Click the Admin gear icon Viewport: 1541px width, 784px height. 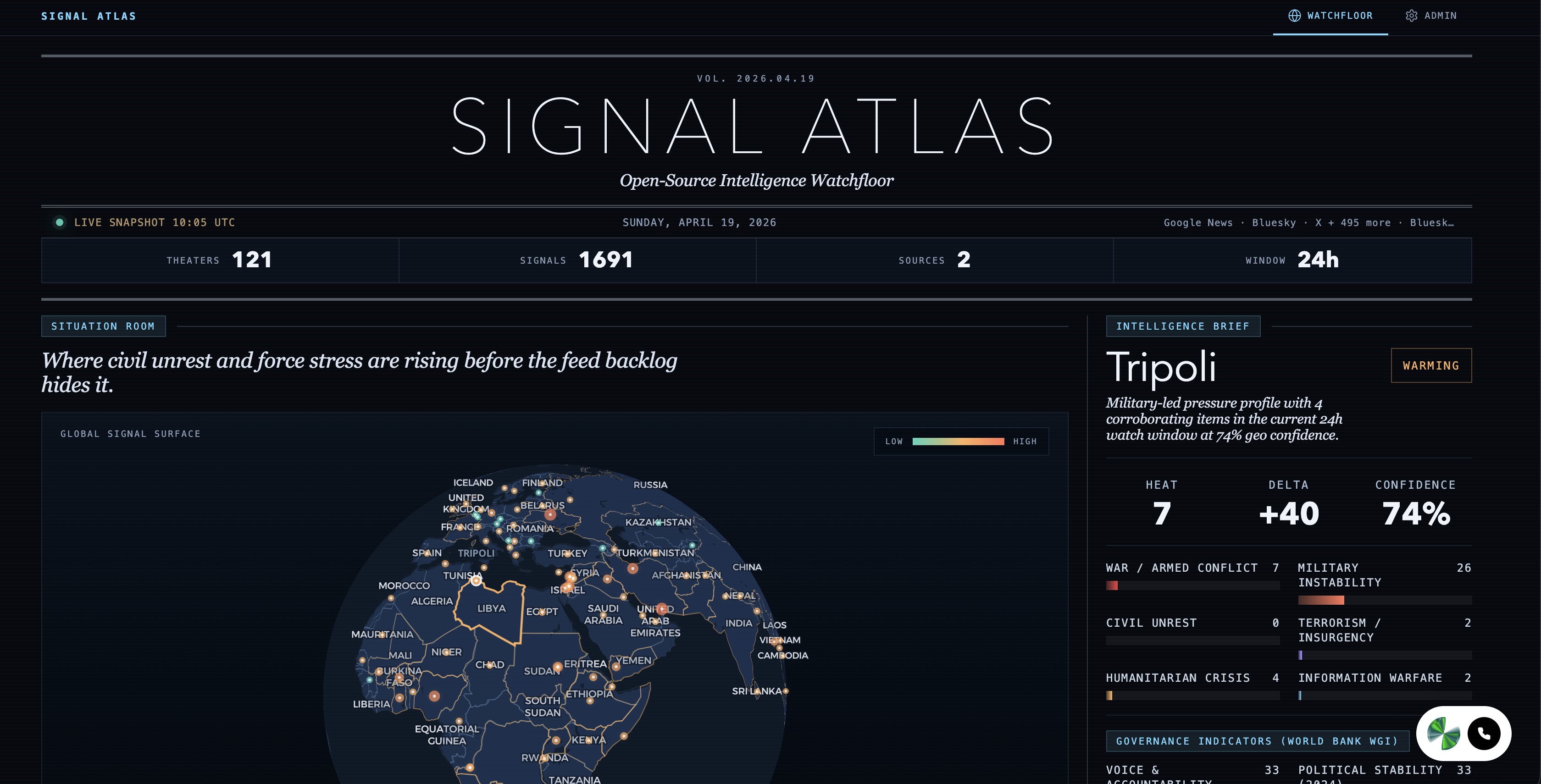tap(1411, 16)
